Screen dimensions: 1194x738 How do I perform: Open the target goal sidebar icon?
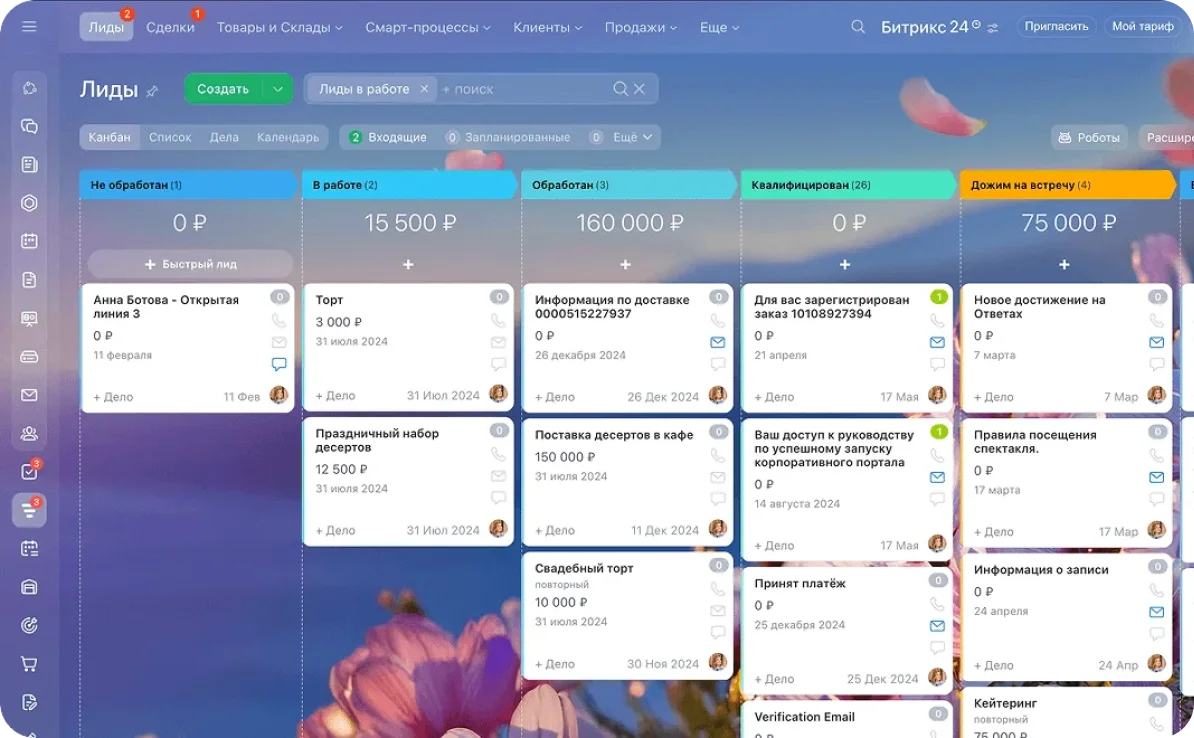(x=29, y=625)
